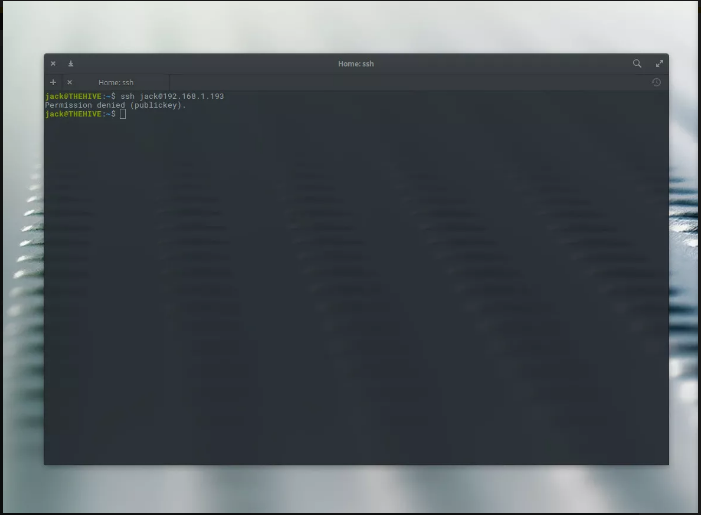The width and height of the screenshot is (701, 515).
Task: Open a new terminal tab with plus icon
Action: click(53, 82)
